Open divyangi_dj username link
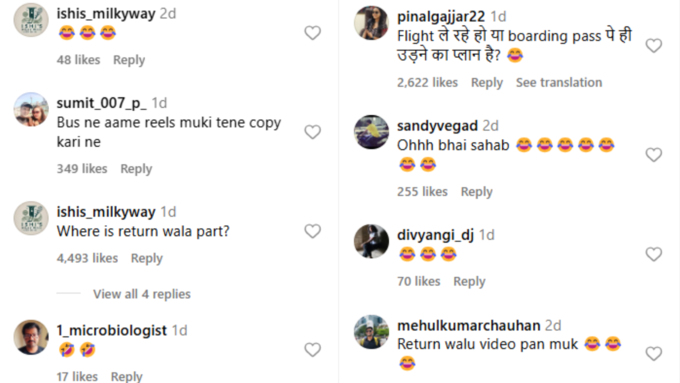Image resolution: width=680 pixels, height=383 pixels. point(435,235)
